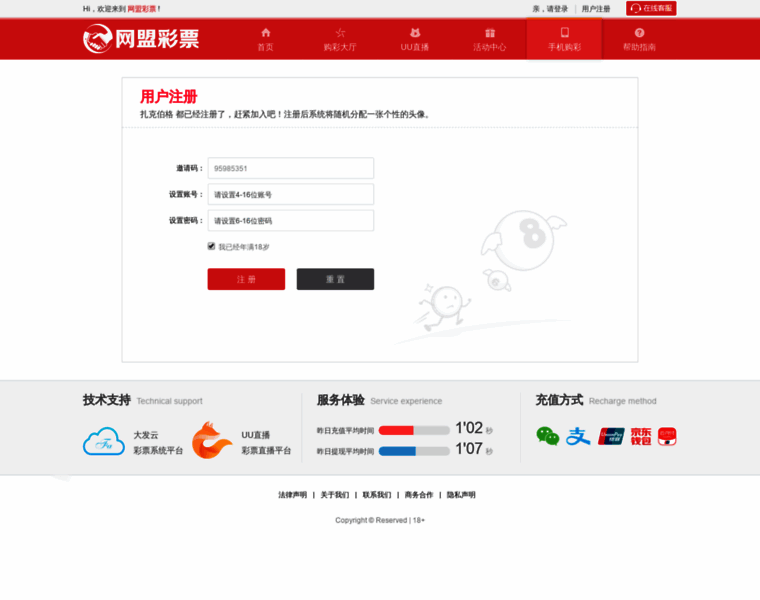
Task: Click the 首页 menu label
Action: [266, 47]
